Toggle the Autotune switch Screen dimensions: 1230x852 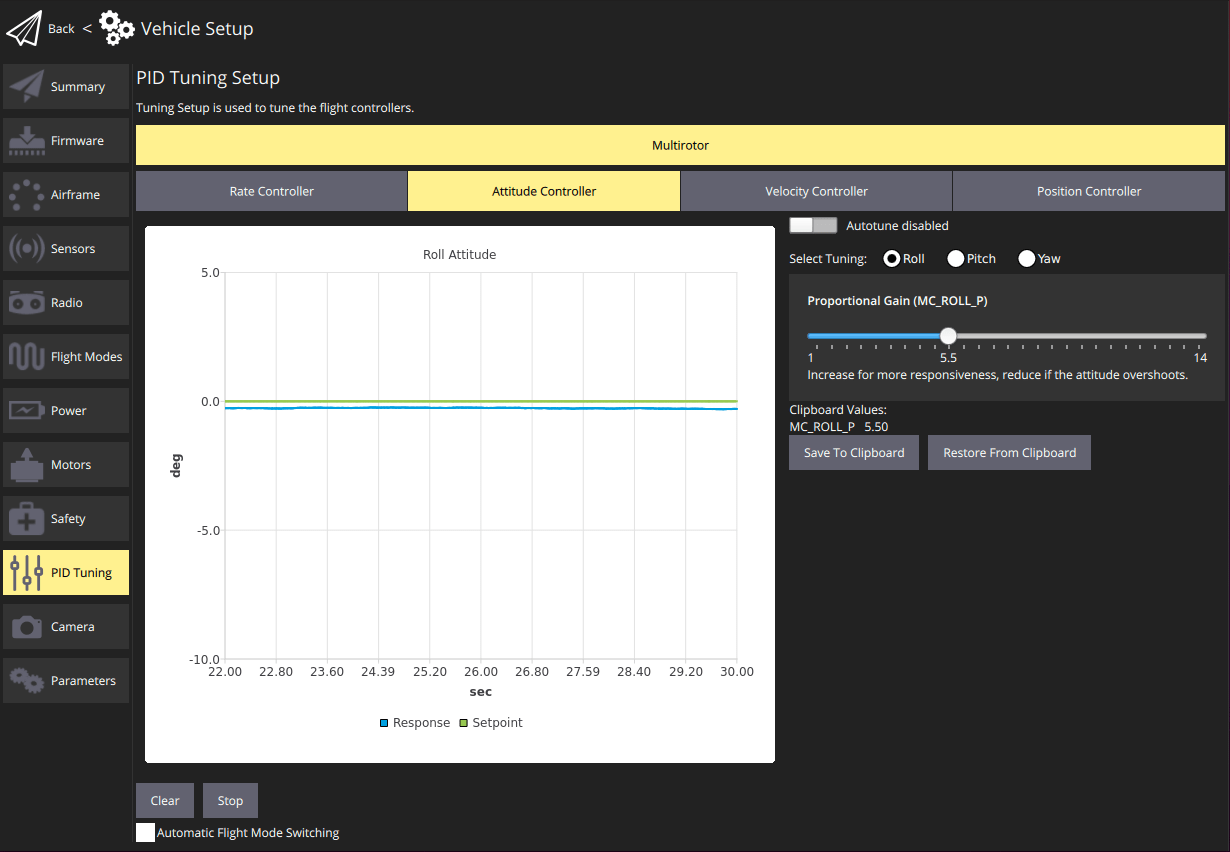pos(812,226)
